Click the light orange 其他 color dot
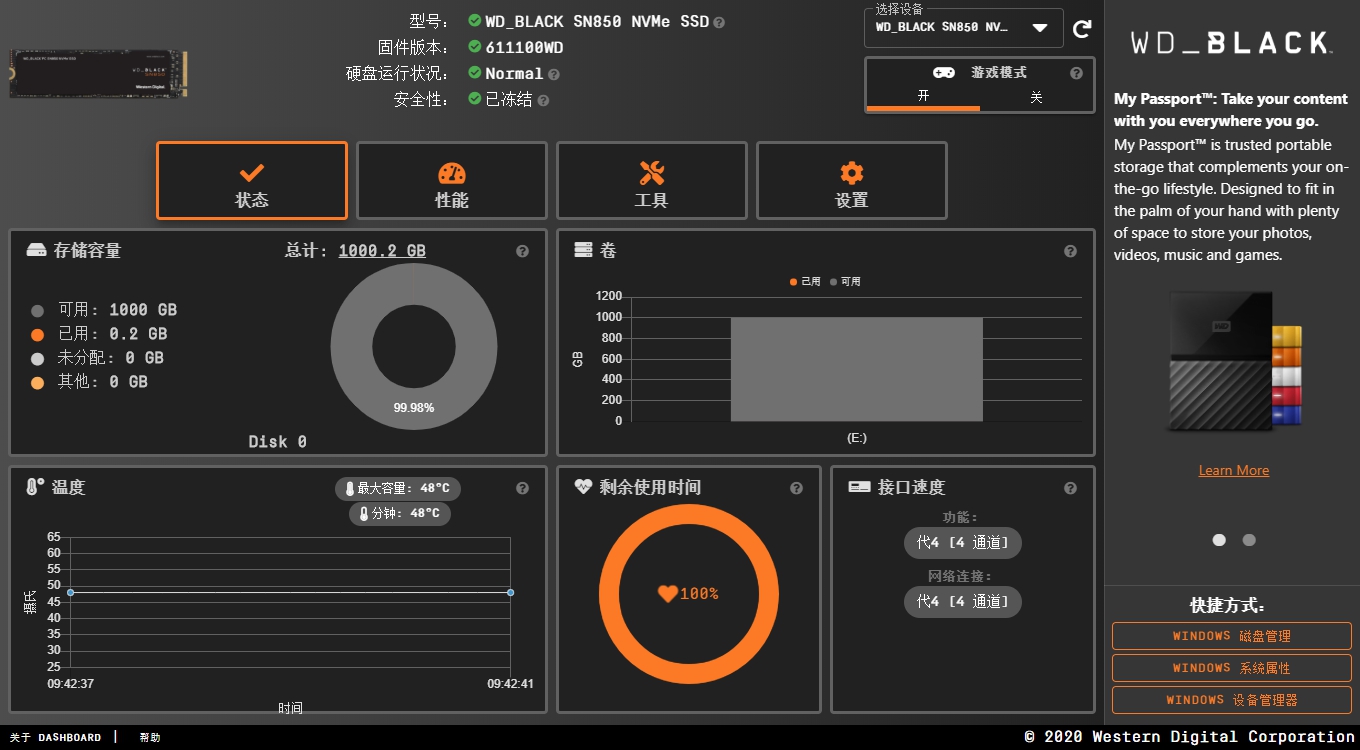This screenshot has height=750, width=1360. pos(38,382)
